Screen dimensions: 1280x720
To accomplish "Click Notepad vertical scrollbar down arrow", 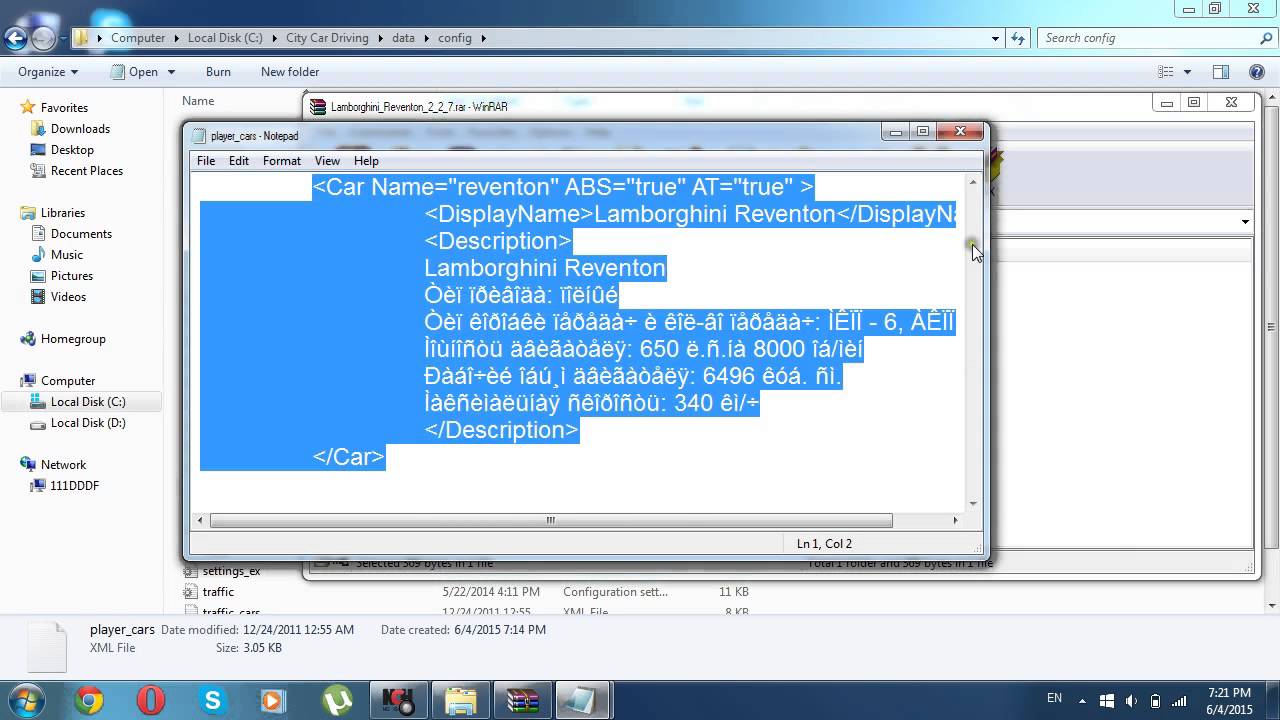I will coord(973,504).
